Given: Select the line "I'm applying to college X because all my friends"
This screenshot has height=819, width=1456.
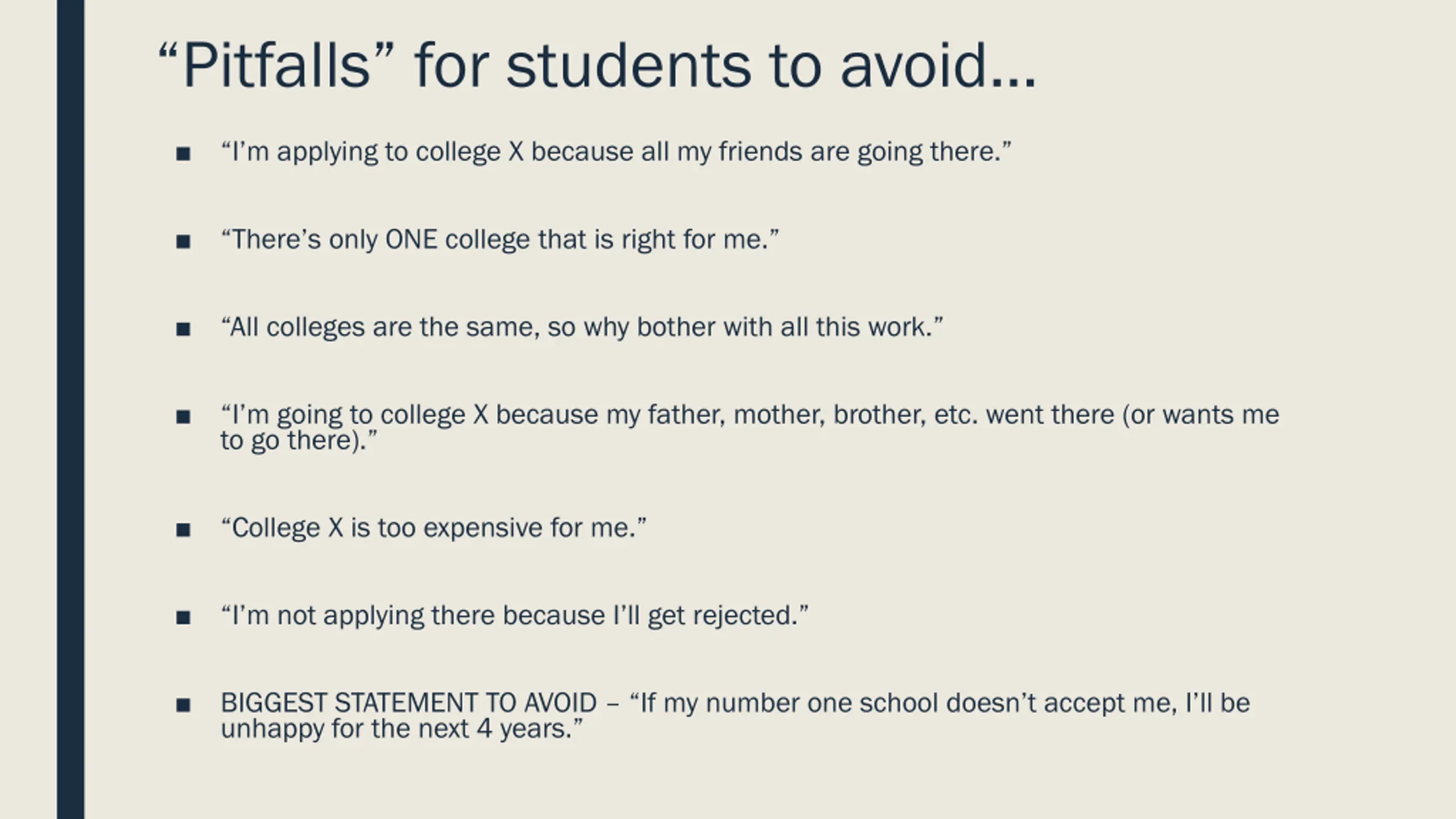Looking at the screenshot, I should pyautogui.click(x=616, y=152).
